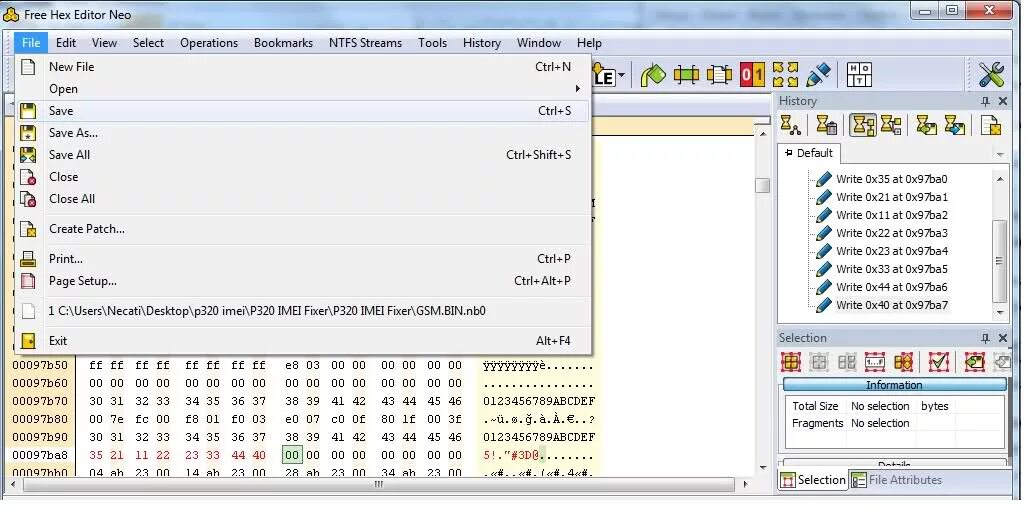Select the Default history tab
The width and height of the screenshot is (1029, 516).
(x=809, y=153)
